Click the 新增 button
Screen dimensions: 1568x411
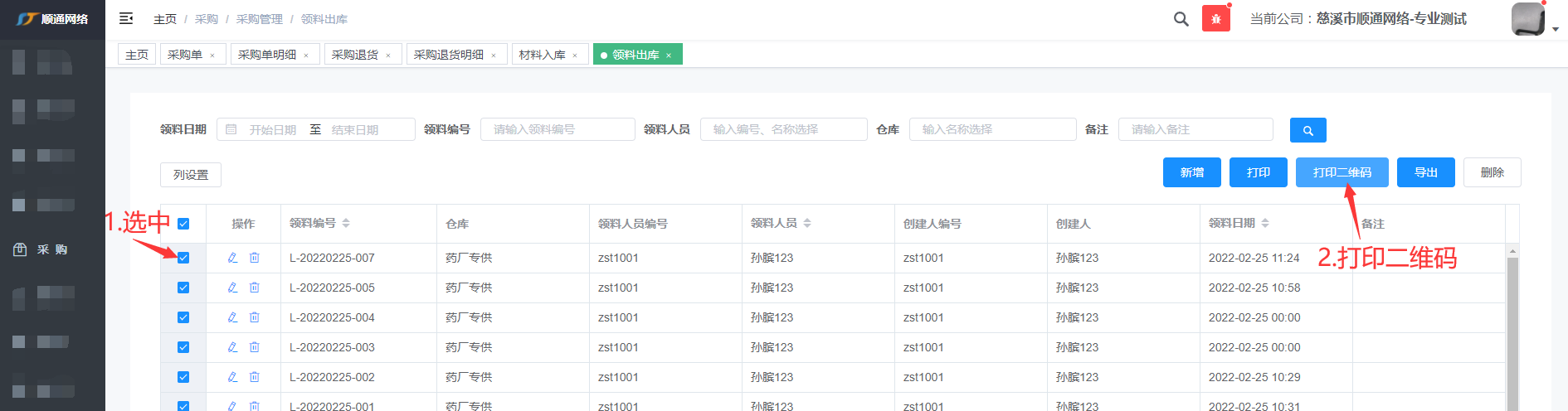click(1191, 172)
